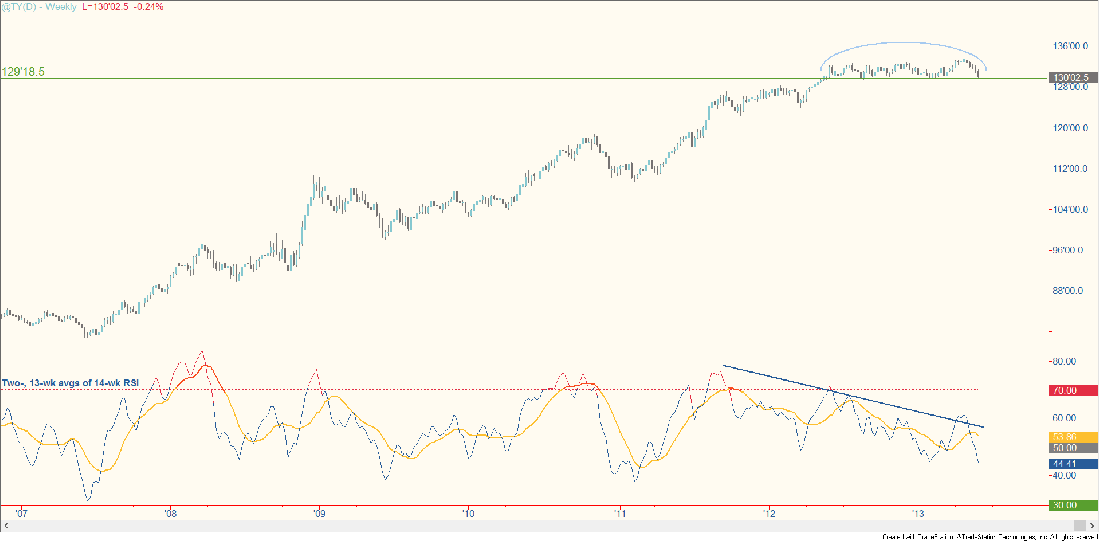Viewport: 1100px width, 541px height.
Task: Click the orange 53.86 RSI average tag
Action: [1066, 437]
